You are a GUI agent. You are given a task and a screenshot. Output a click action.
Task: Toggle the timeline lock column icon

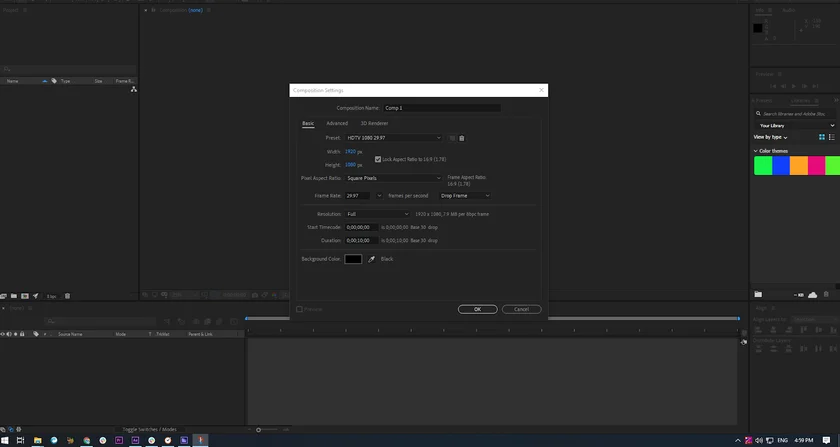click(22, 334)
